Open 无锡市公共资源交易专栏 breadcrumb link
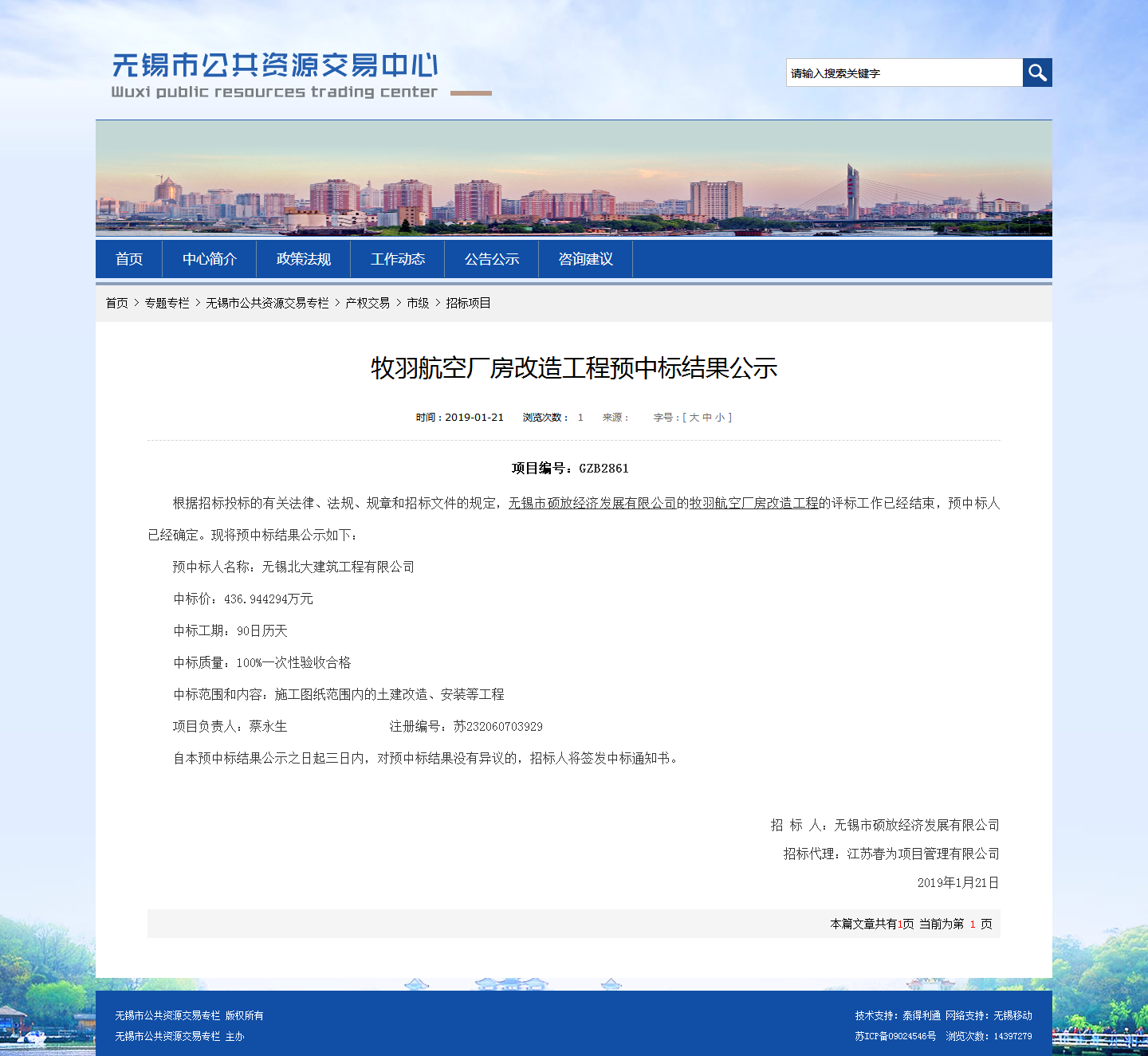 click(x=267, y=303)
